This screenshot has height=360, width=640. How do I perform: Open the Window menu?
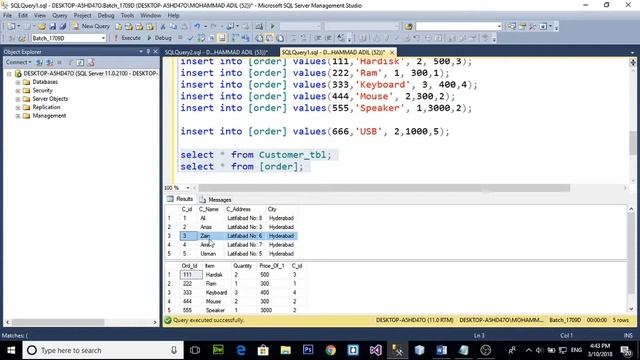151,16
